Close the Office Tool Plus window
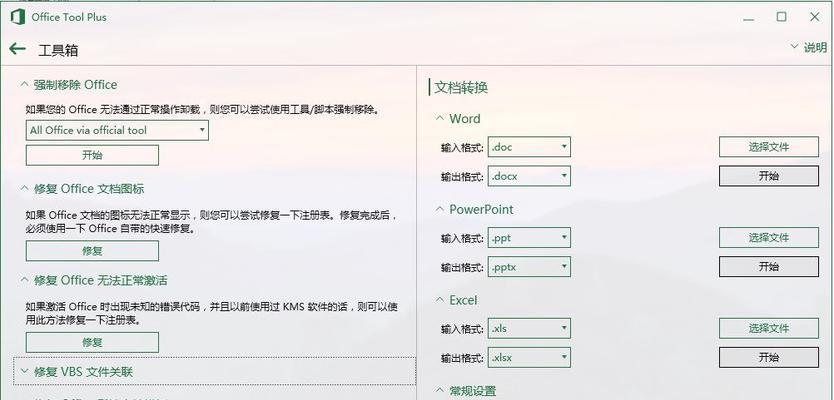Viewport: 834px width, 400px height. (814, 17)
